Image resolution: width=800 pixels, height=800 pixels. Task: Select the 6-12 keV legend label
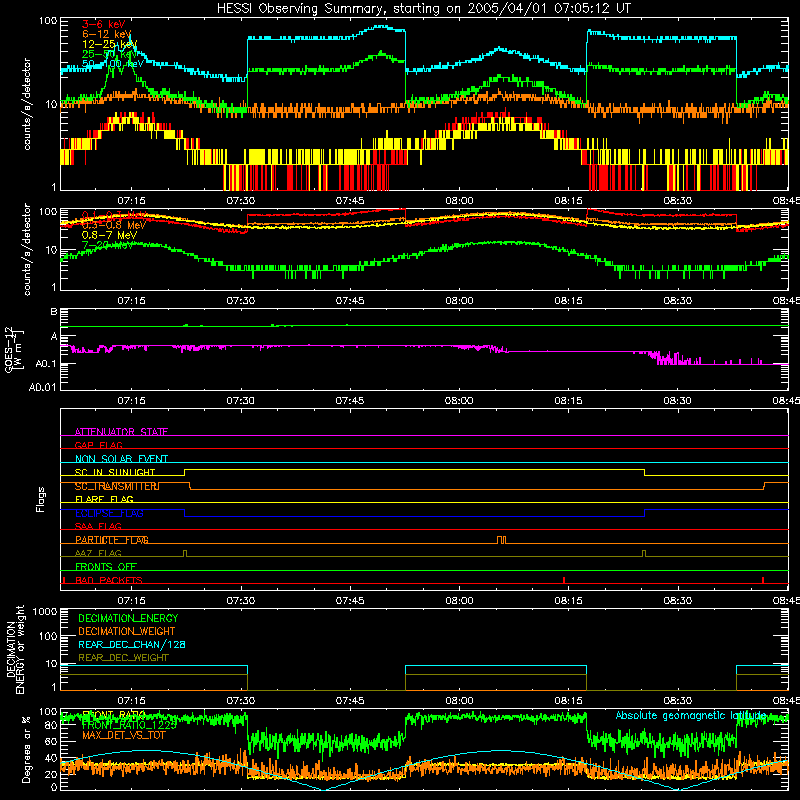107,34
